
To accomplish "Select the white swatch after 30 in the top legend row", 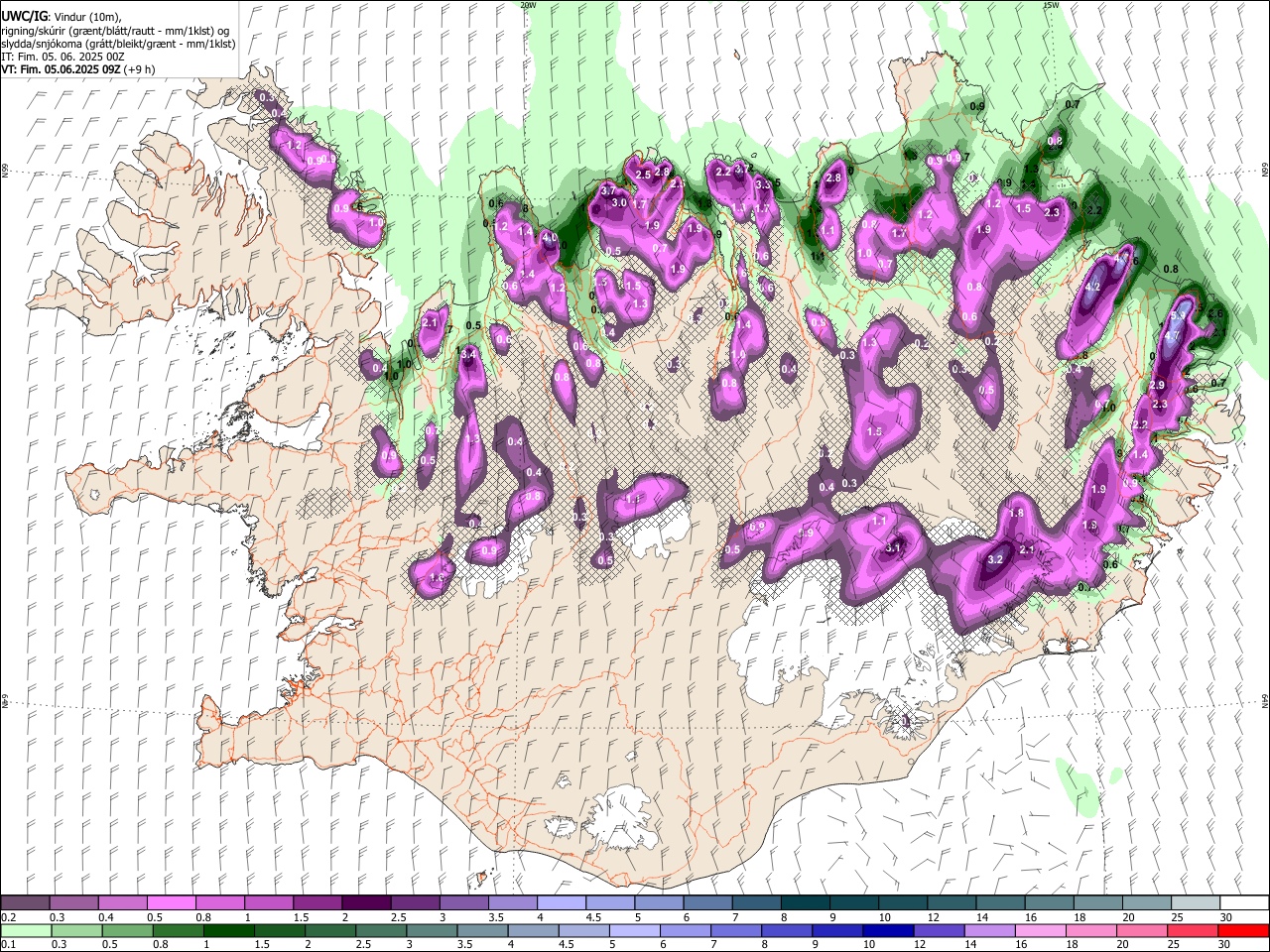I will click(1243, 902).
